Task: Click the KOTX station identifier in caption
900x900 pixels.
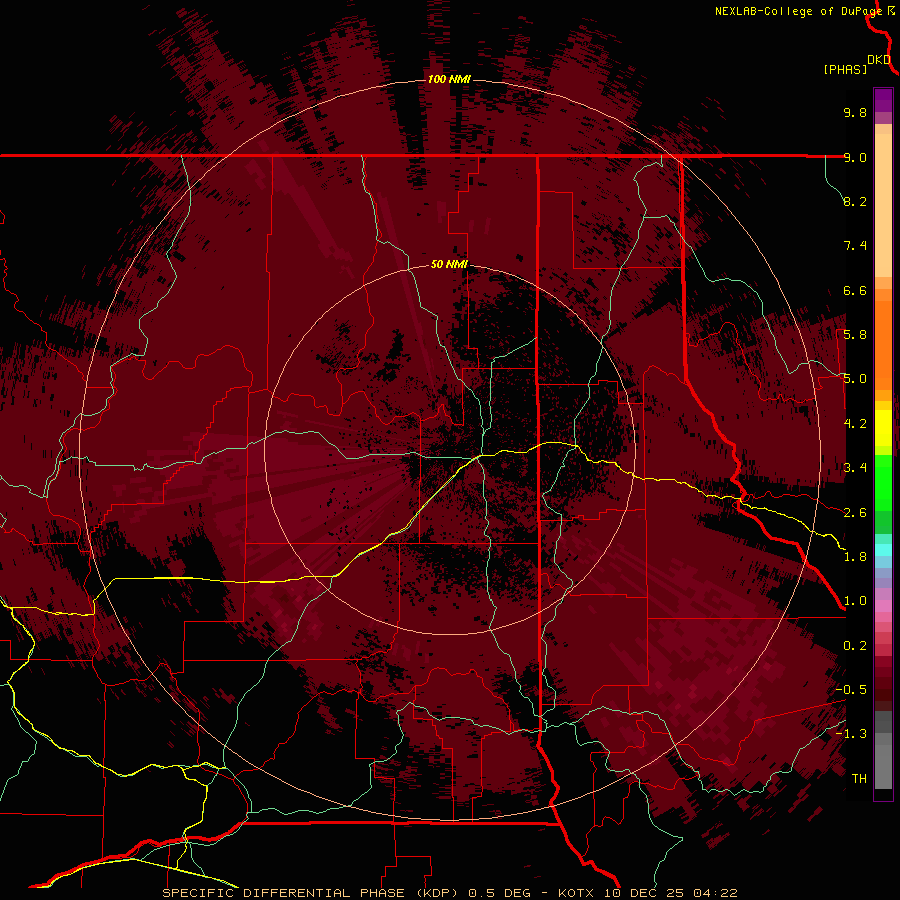Action: tap(577, 893)
